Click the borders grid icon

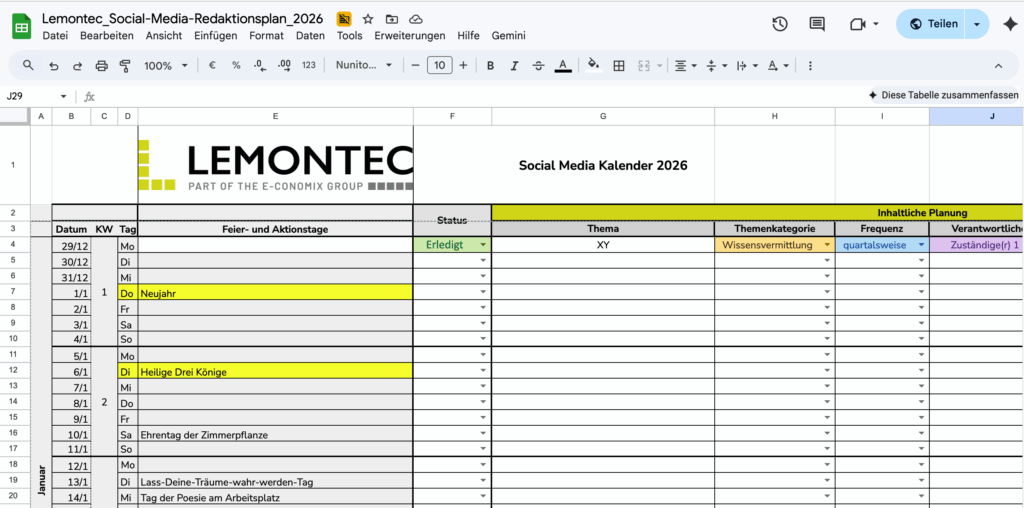pyautogui.click(x=619, y=66)
